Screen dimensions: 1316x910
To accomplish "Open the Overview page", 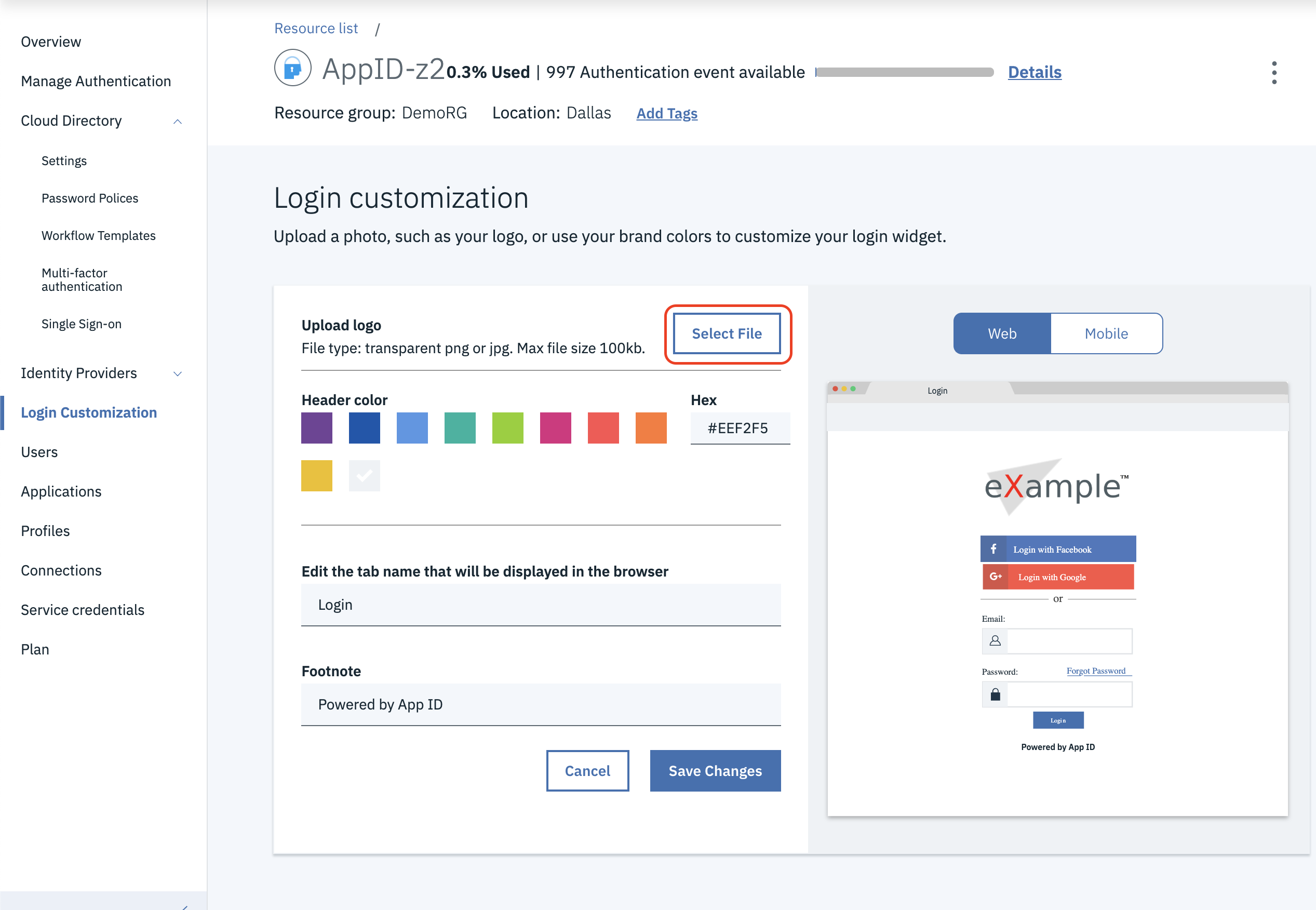I will (51, 42).
